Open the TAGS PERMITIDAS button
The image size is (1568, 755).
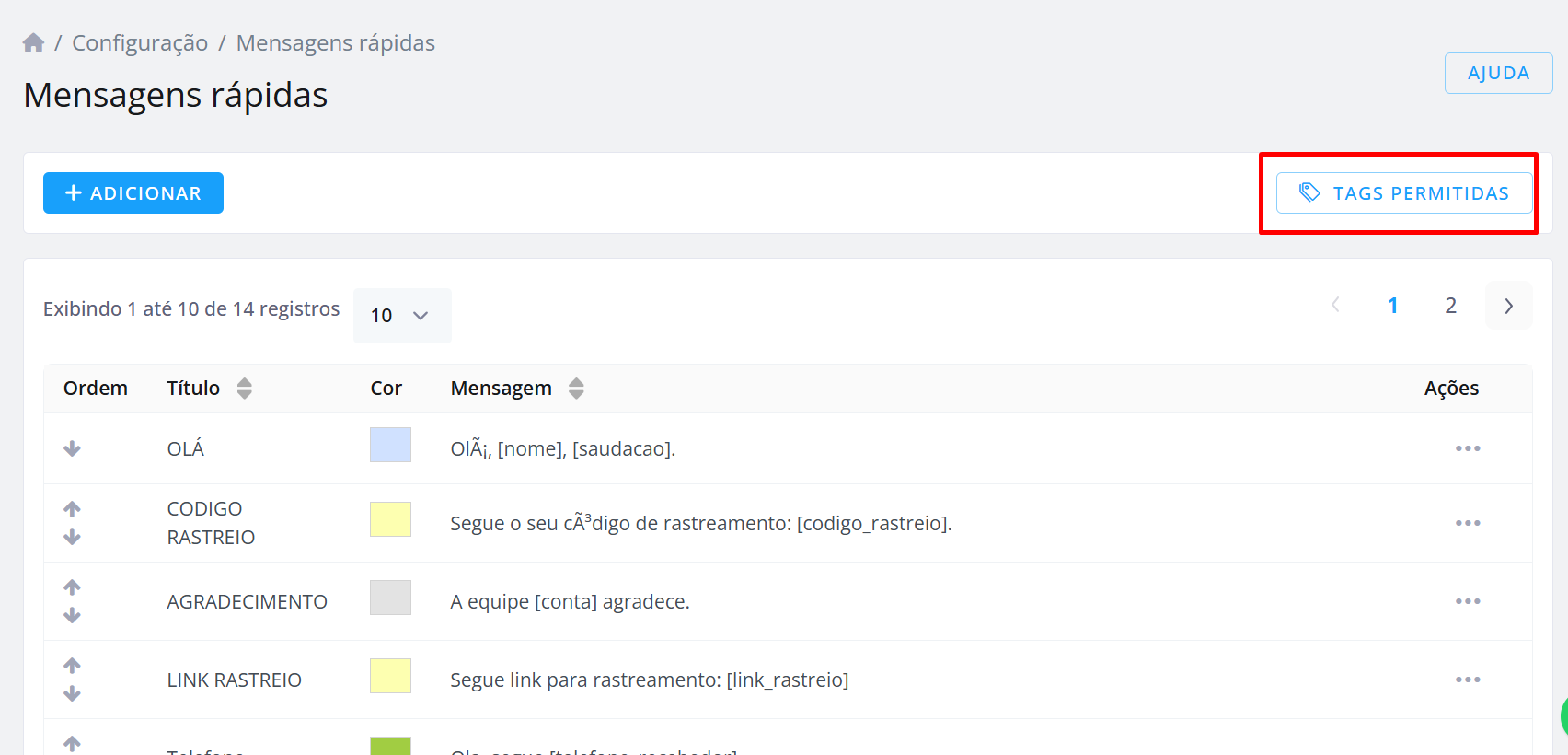(x=1404, y=192)
